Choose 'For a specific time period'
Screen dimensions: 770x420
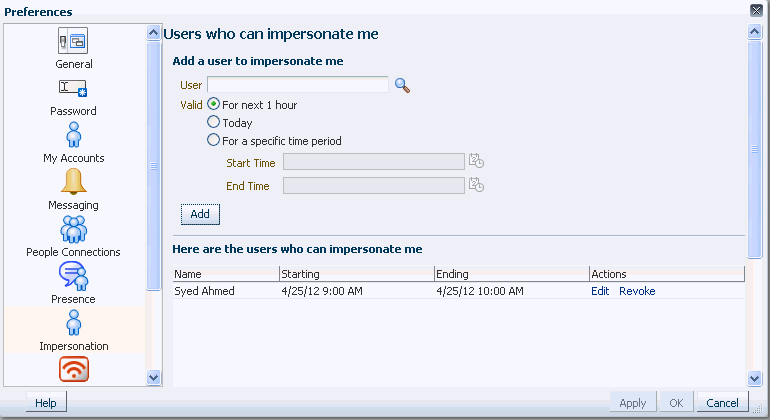(x=213, y=140)
